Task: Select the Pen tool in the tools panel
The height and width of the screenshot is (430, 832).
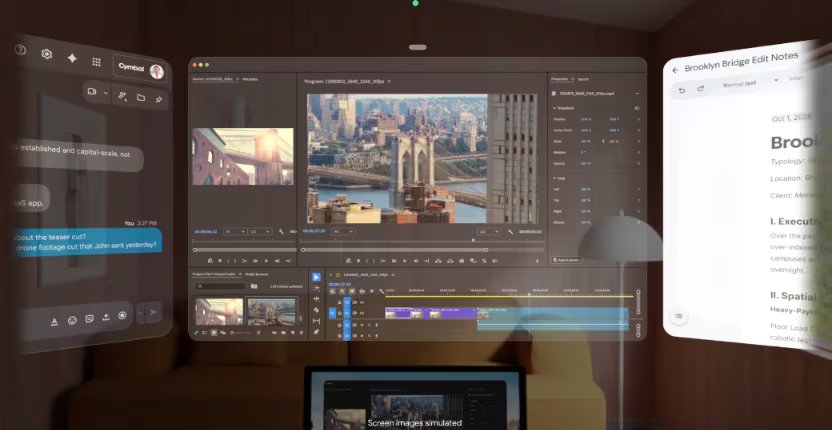Action: [x=316, y=332]
